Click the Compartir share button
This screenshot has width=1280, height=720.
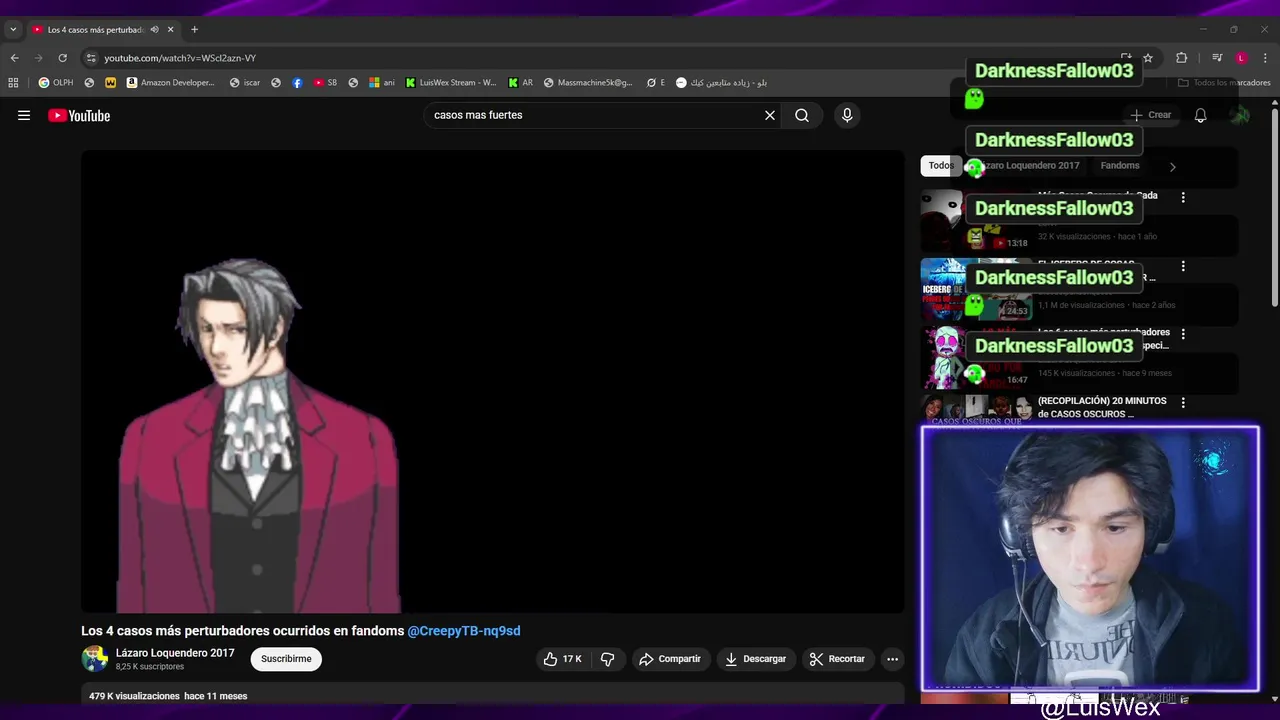click(x=670, y=659)
